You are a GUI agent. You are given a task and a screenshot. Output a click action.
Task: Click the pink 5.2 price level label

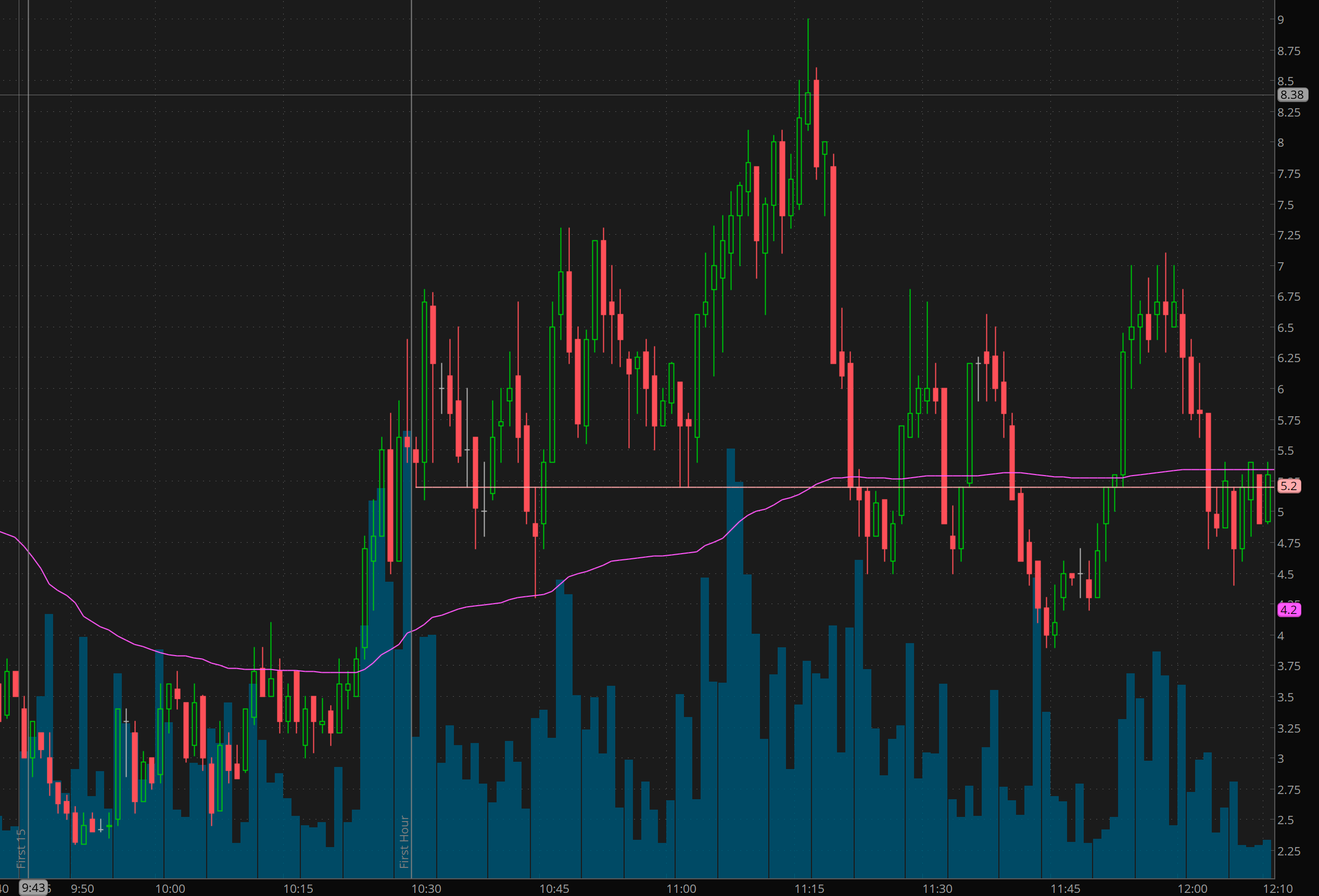1288,486
